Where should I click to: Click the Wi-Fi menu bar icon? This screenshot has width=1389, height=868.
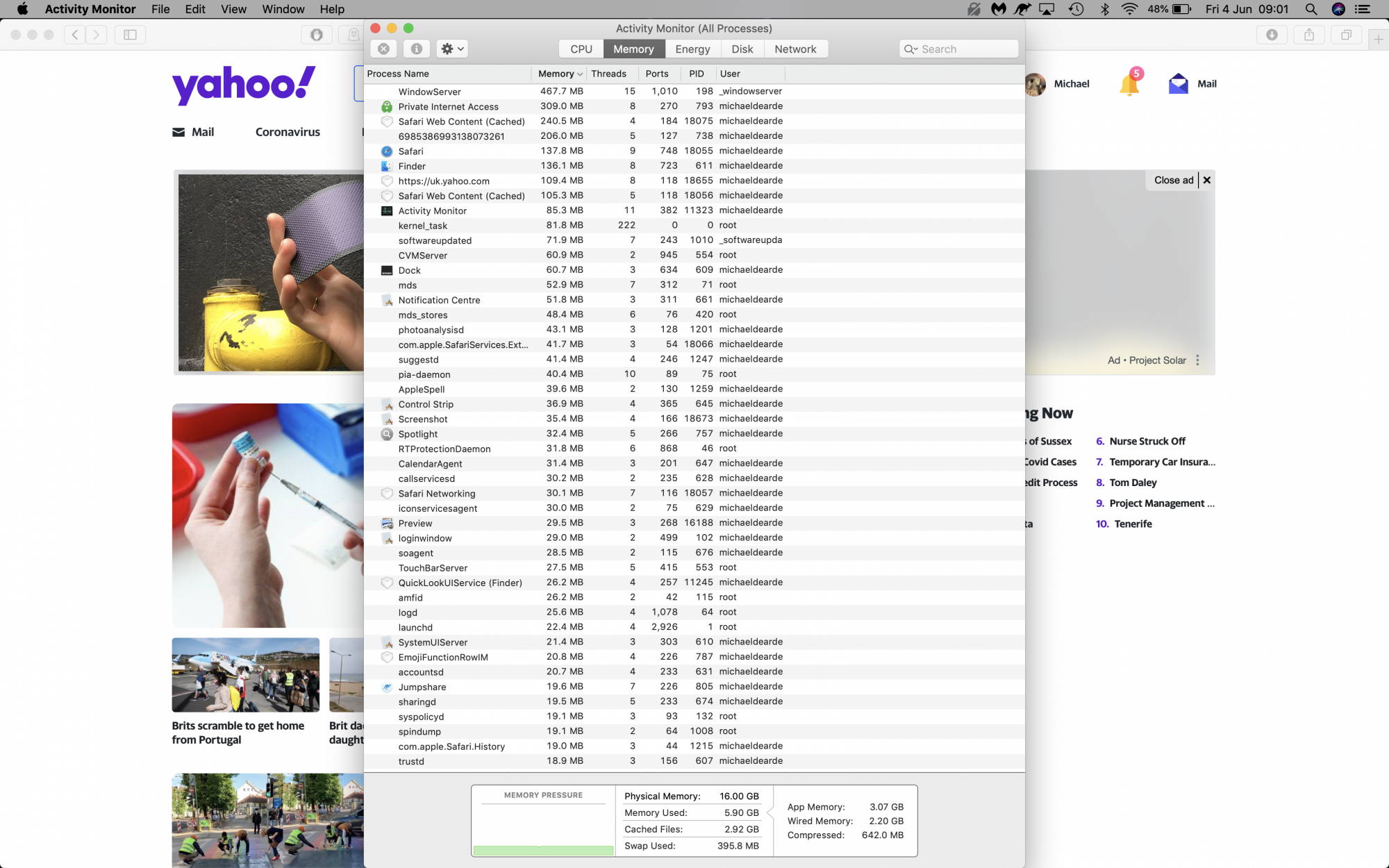[x=1129, y=9]
